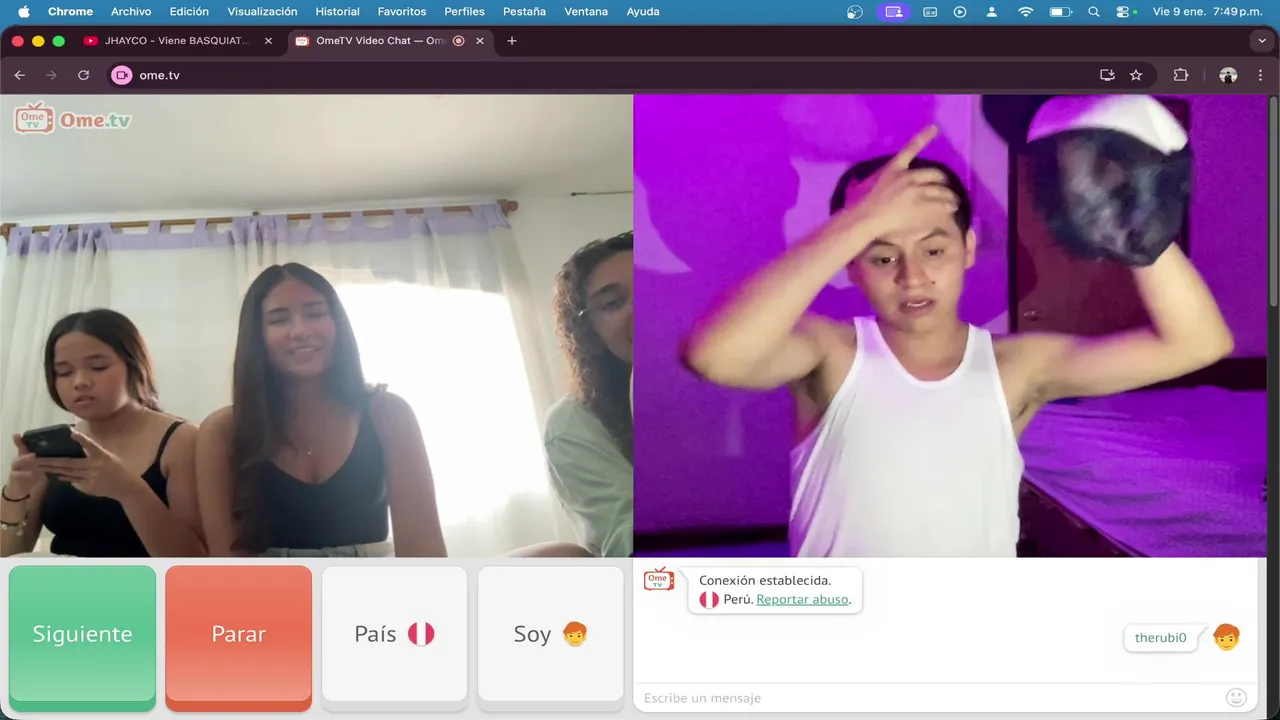Click Siguiente to skip to next stranger
This screenshot has width=1280, height=720.
[82, 638]
